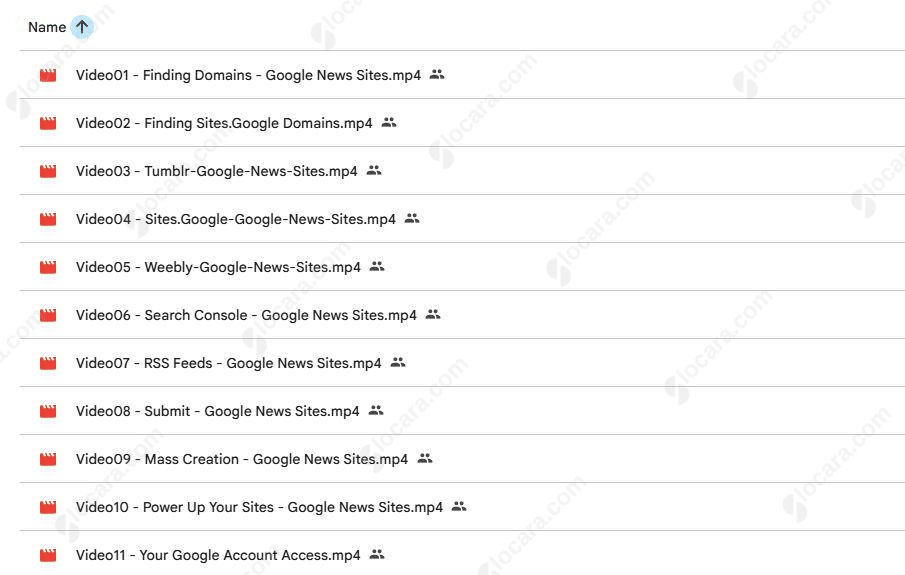Select Video08 - Submit - Google News Sites.mp4
Screen dimensions: 905x575
click(217, 411)
